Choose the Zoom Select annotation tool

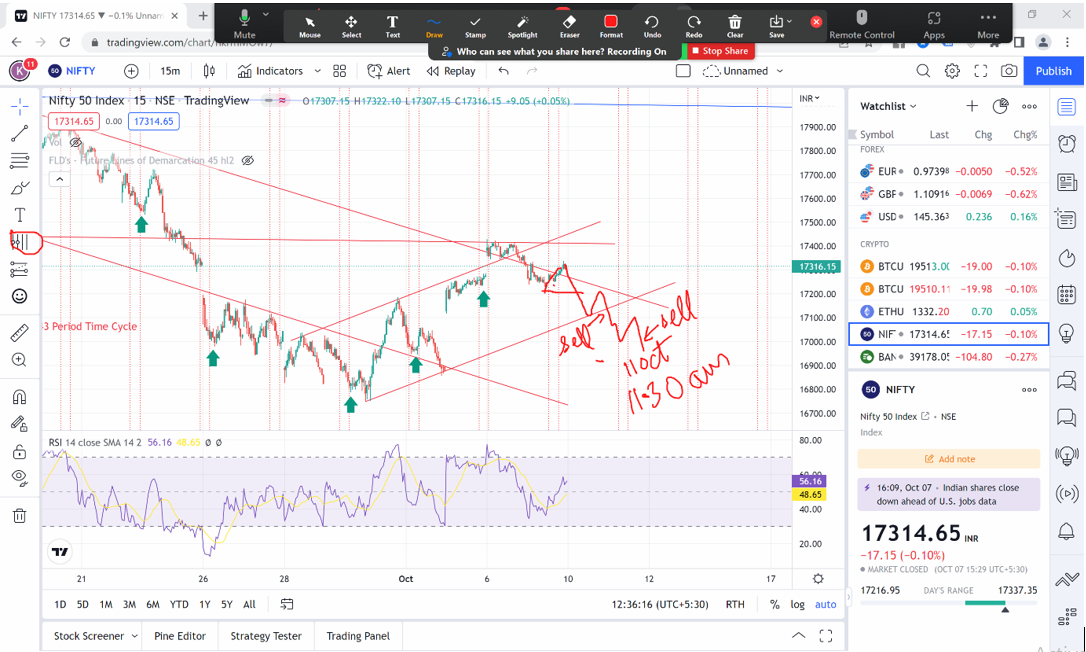coord(351,26)
